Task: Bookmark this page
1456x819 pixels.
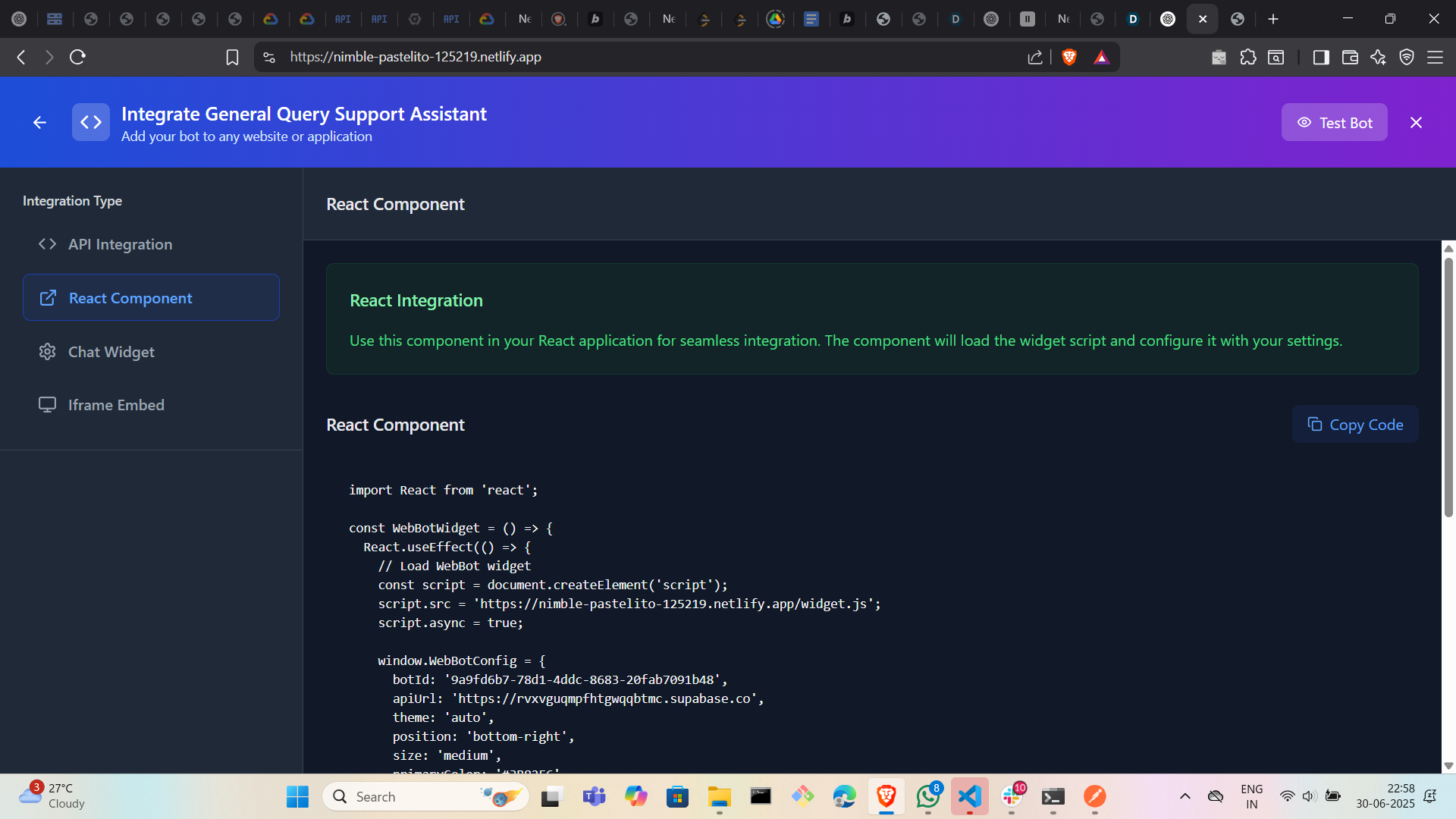Action: tap(232, 57)
